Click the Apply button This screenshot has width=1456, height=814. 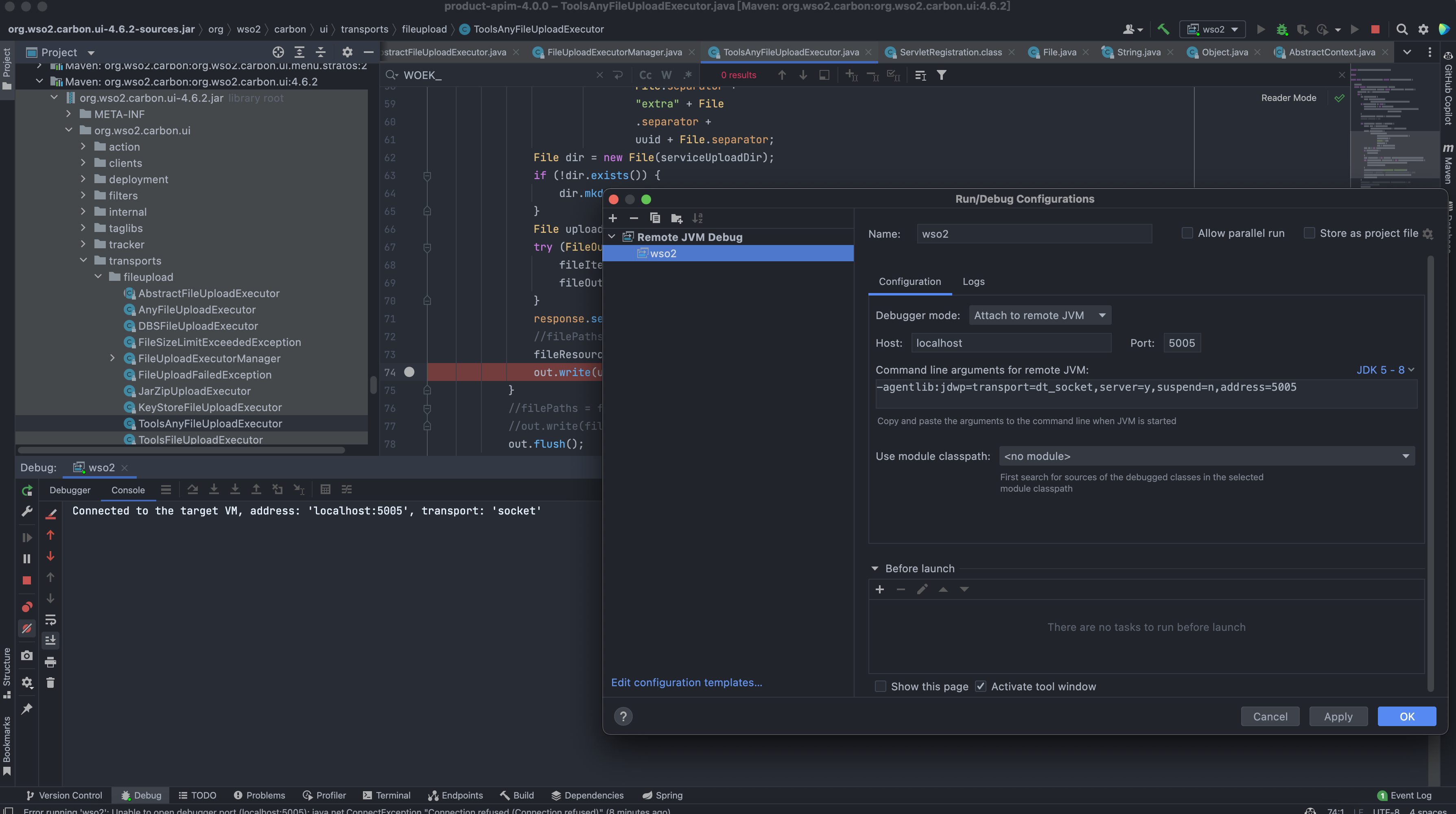point(1338,716)
